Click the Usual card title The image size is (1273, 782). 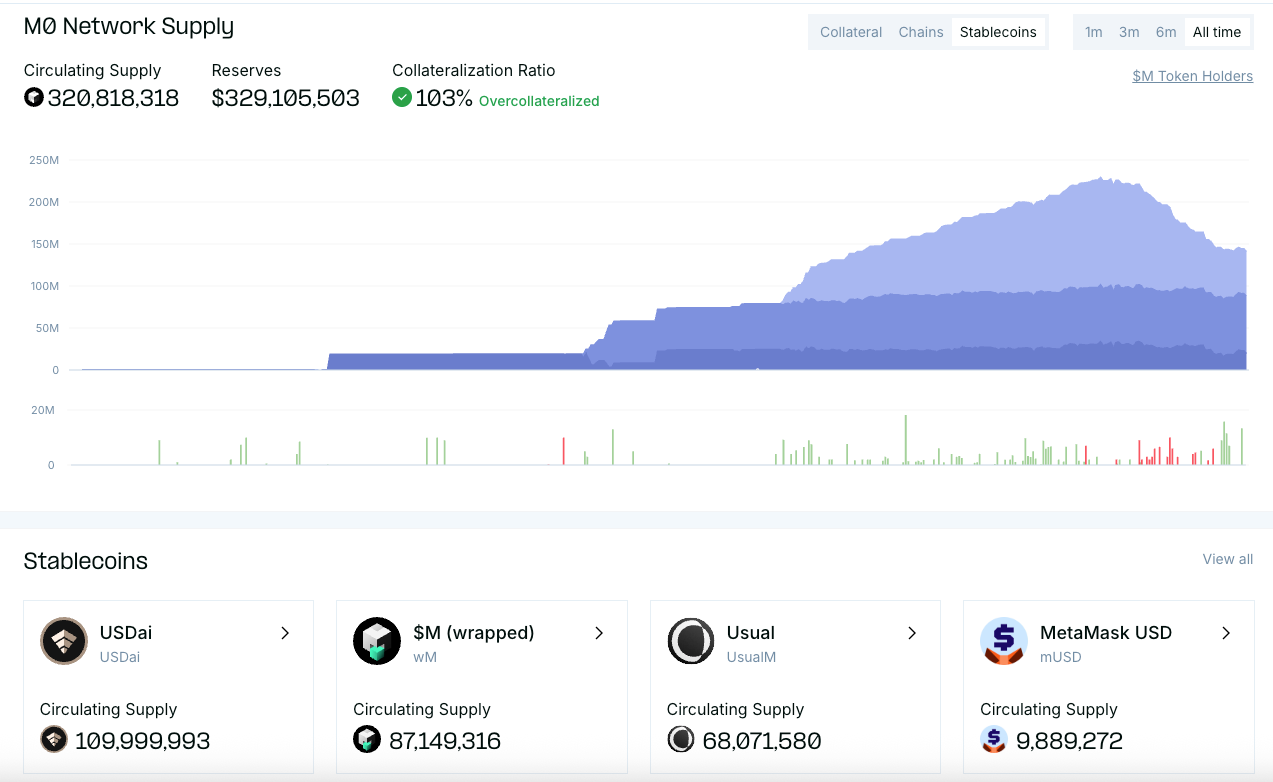751,632
